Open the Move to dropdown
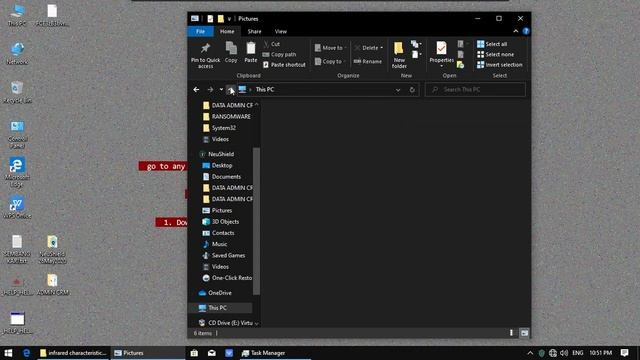The height and width of the screenshot is (360, 640). pyautogui.click(x=330, y=48)
